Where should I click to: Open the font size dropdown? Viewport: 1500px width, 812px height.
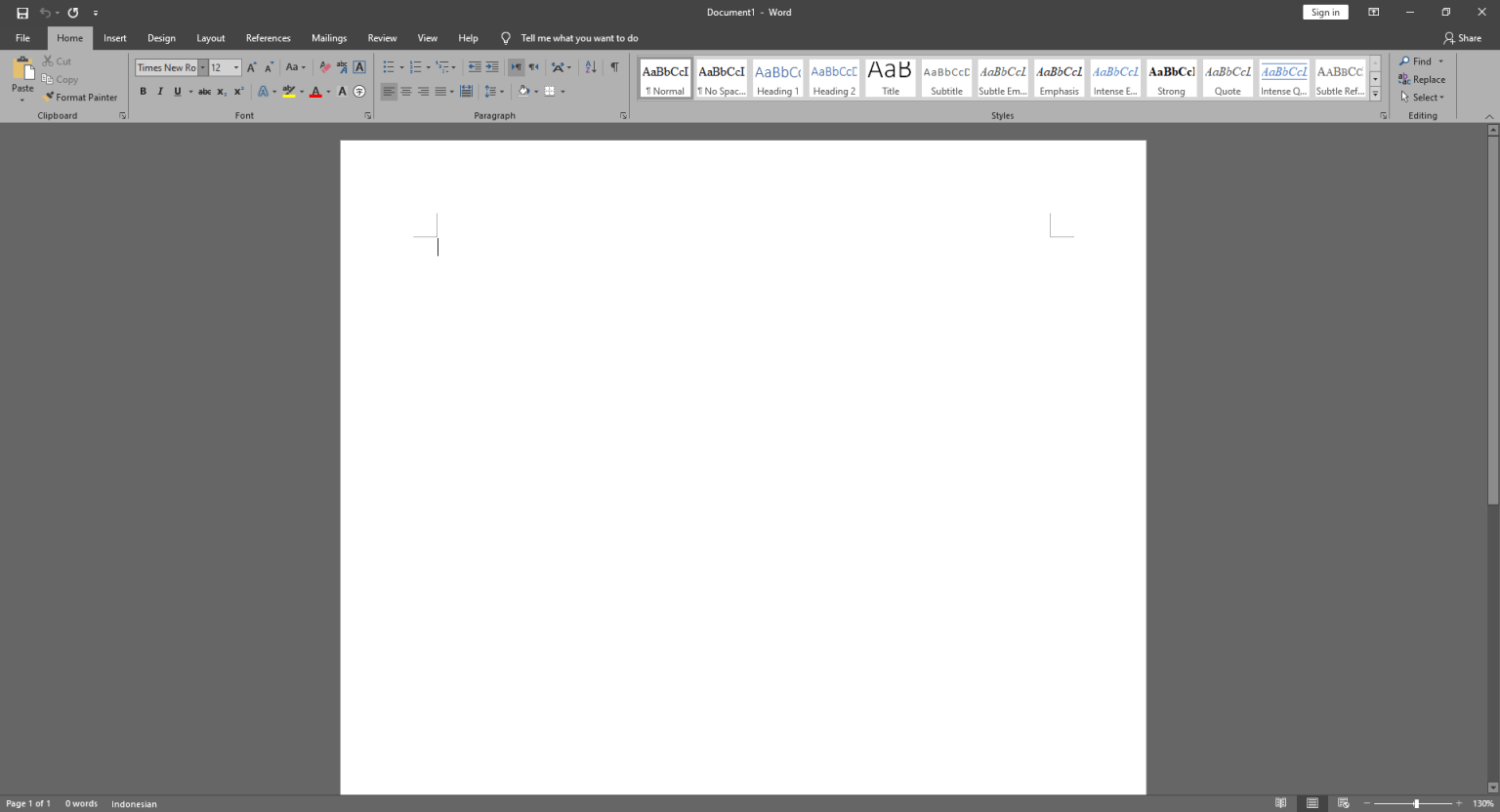point(236,67)
